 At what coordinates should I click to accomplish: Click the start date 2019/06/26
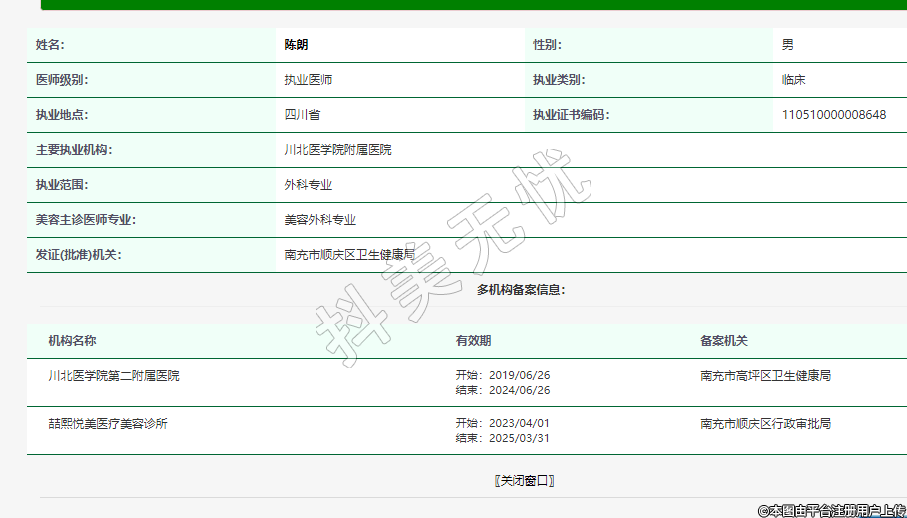tap(519, 376)
